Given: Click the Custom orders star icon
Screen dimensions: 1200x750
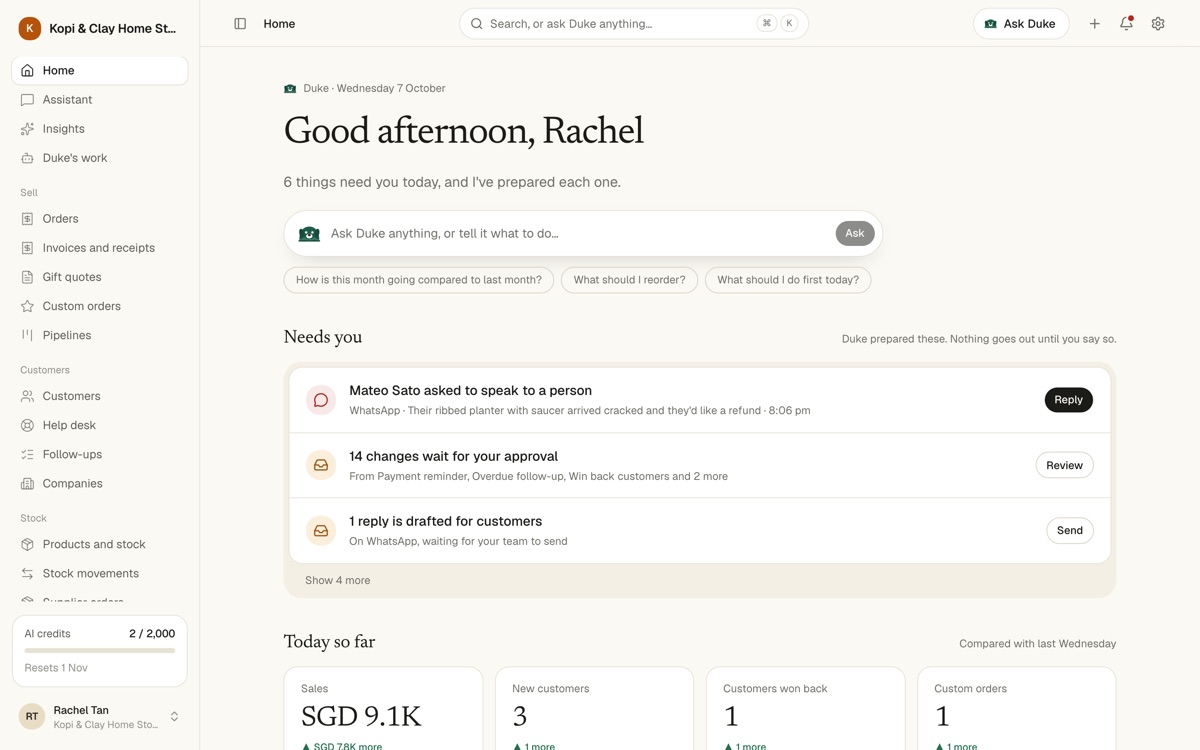Looking at the screenshot, I should pos(28,305).
